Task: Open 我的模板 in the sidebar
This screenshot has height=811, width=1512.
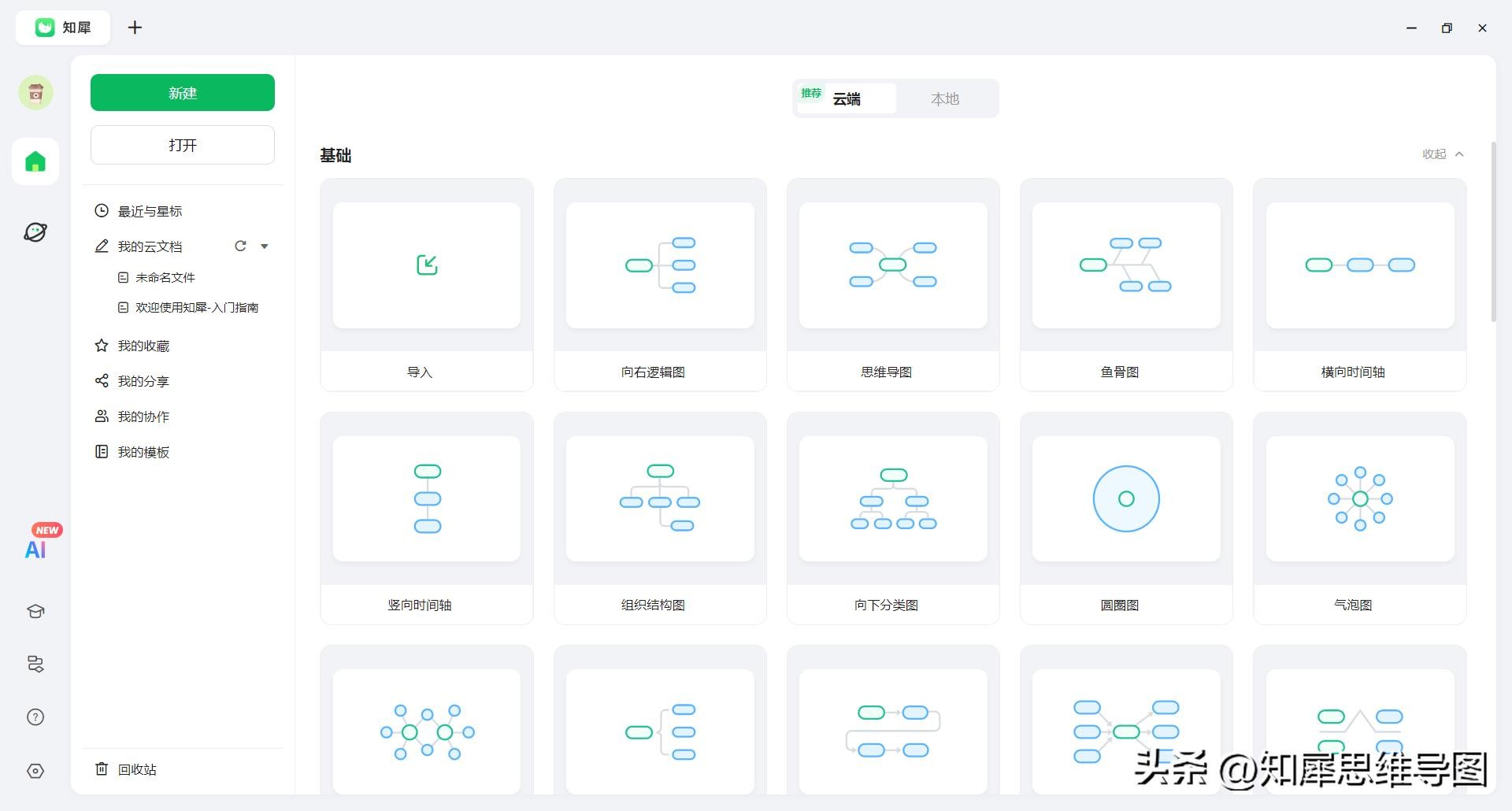Action: pyautogui.click(x=143, y=452)
